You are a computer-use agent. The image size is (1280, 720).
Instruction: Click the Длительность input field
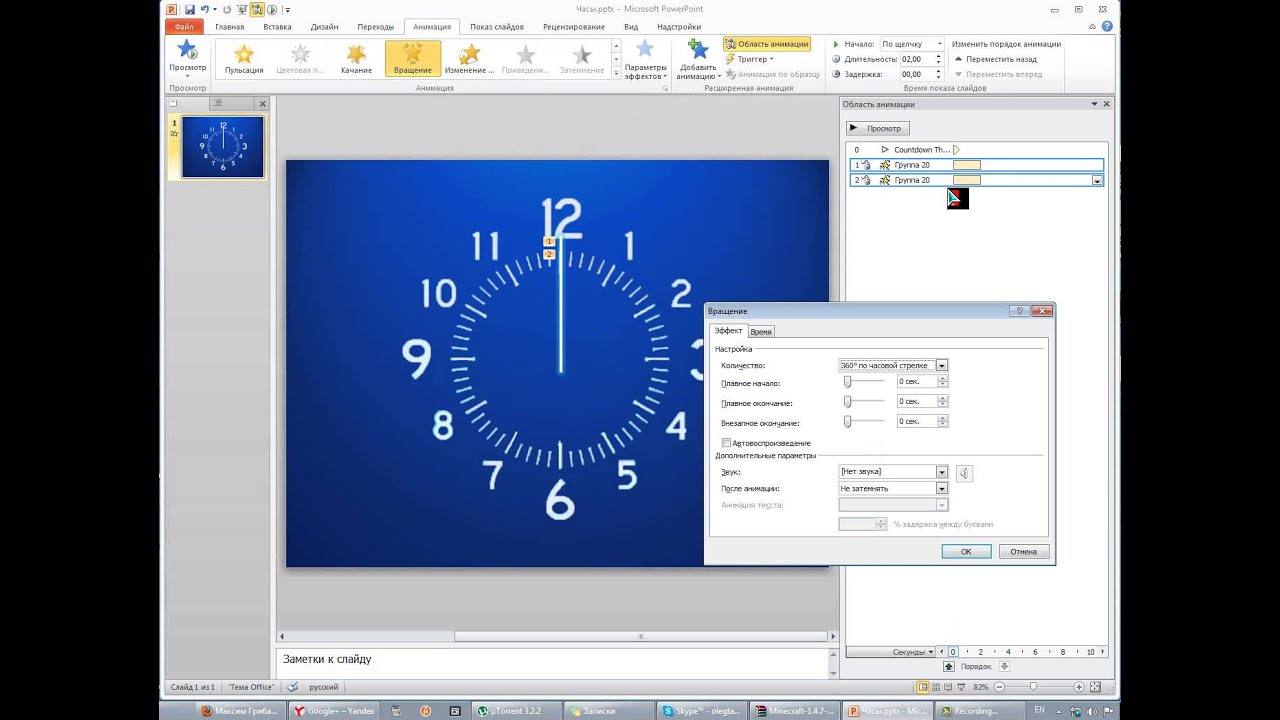click(x=917, y=59)
